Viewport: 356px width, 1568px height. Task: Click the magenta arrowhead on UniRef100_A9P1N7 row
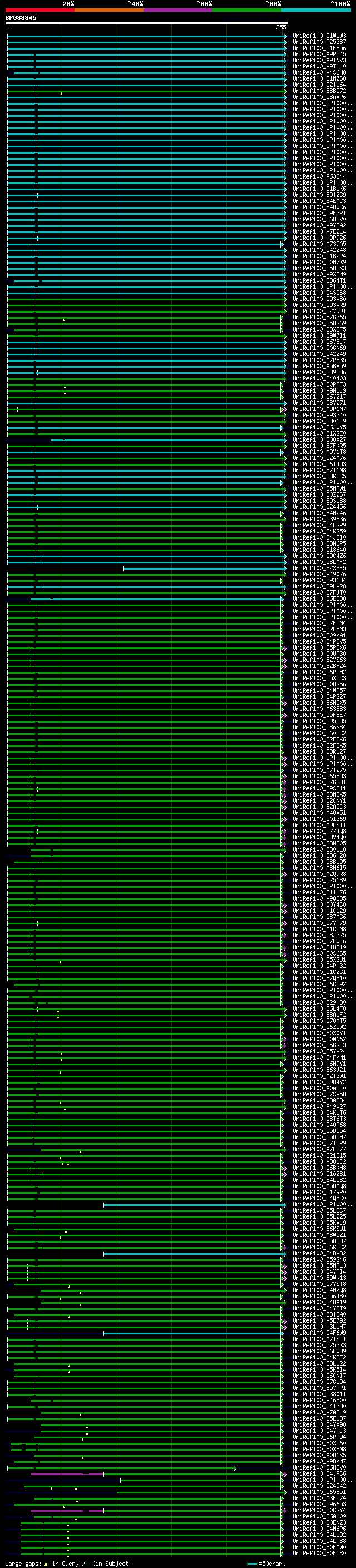(285, 409)
